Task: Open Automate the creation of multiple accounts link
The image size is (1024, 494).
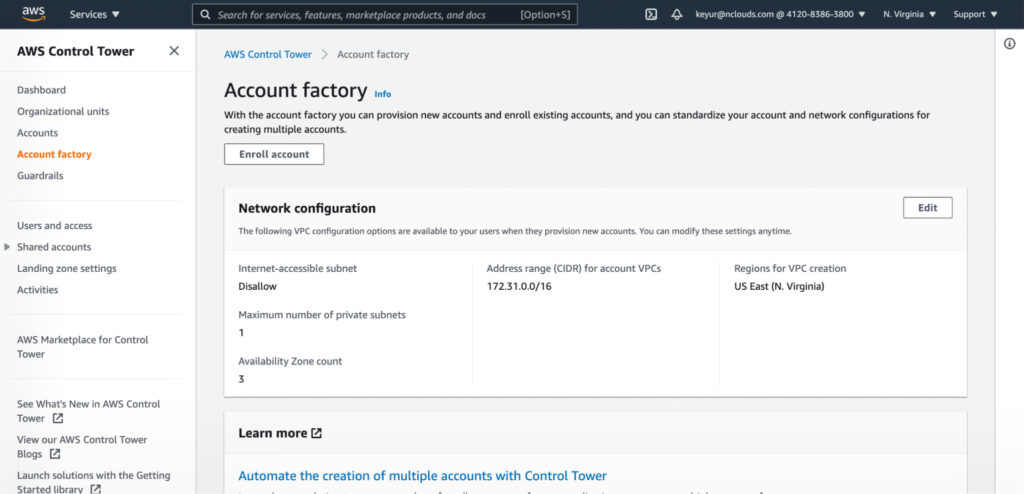Action: [423, 476]
